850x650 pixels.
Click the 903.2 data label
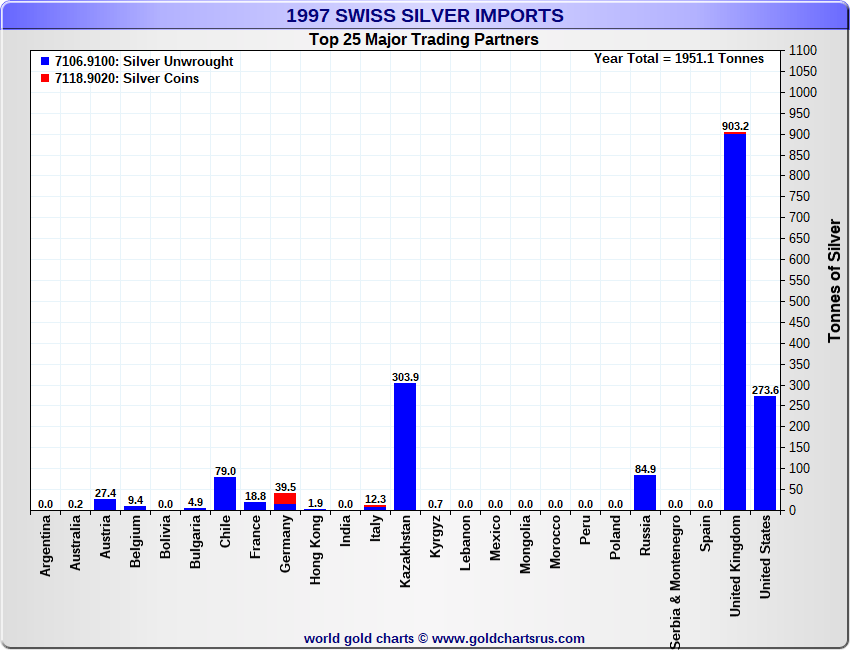click(x=735, y=126)
